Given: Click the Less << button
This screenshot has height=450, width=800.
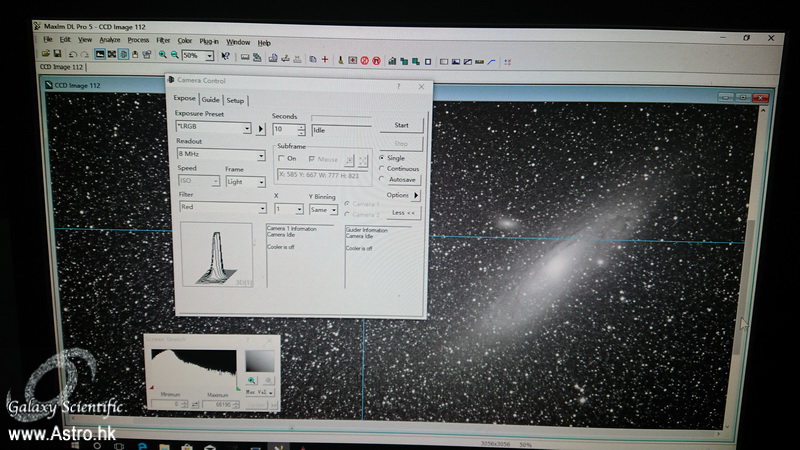Looking at the screenshot, I should [404, 213].
